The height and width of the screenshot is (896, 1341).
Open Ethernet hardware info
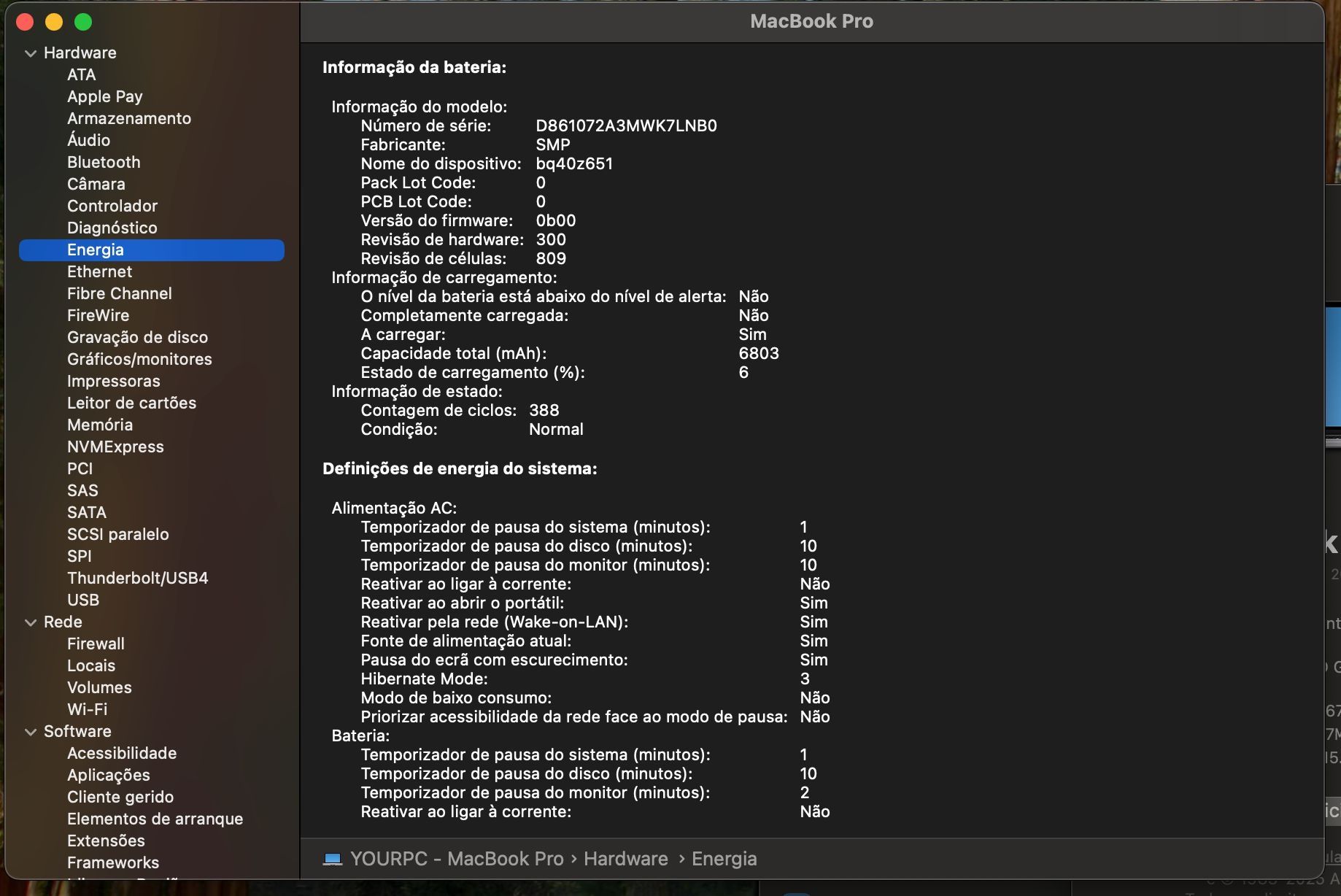coord(100,271)
